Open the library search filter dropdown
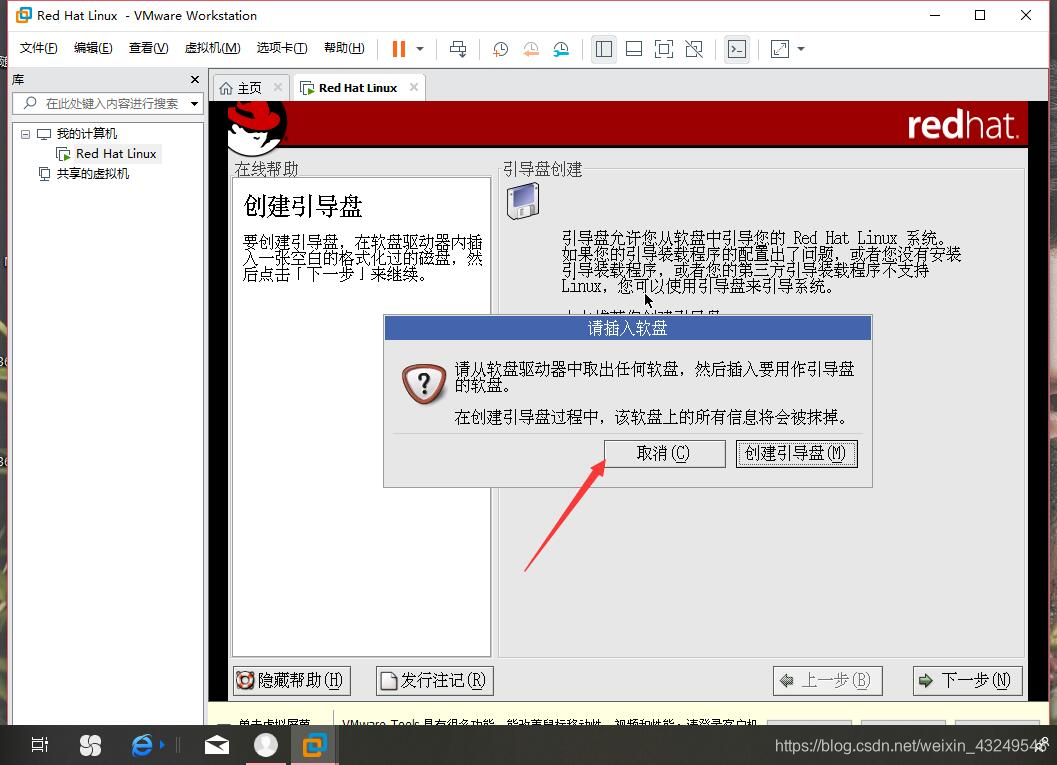 coord(195,103)
